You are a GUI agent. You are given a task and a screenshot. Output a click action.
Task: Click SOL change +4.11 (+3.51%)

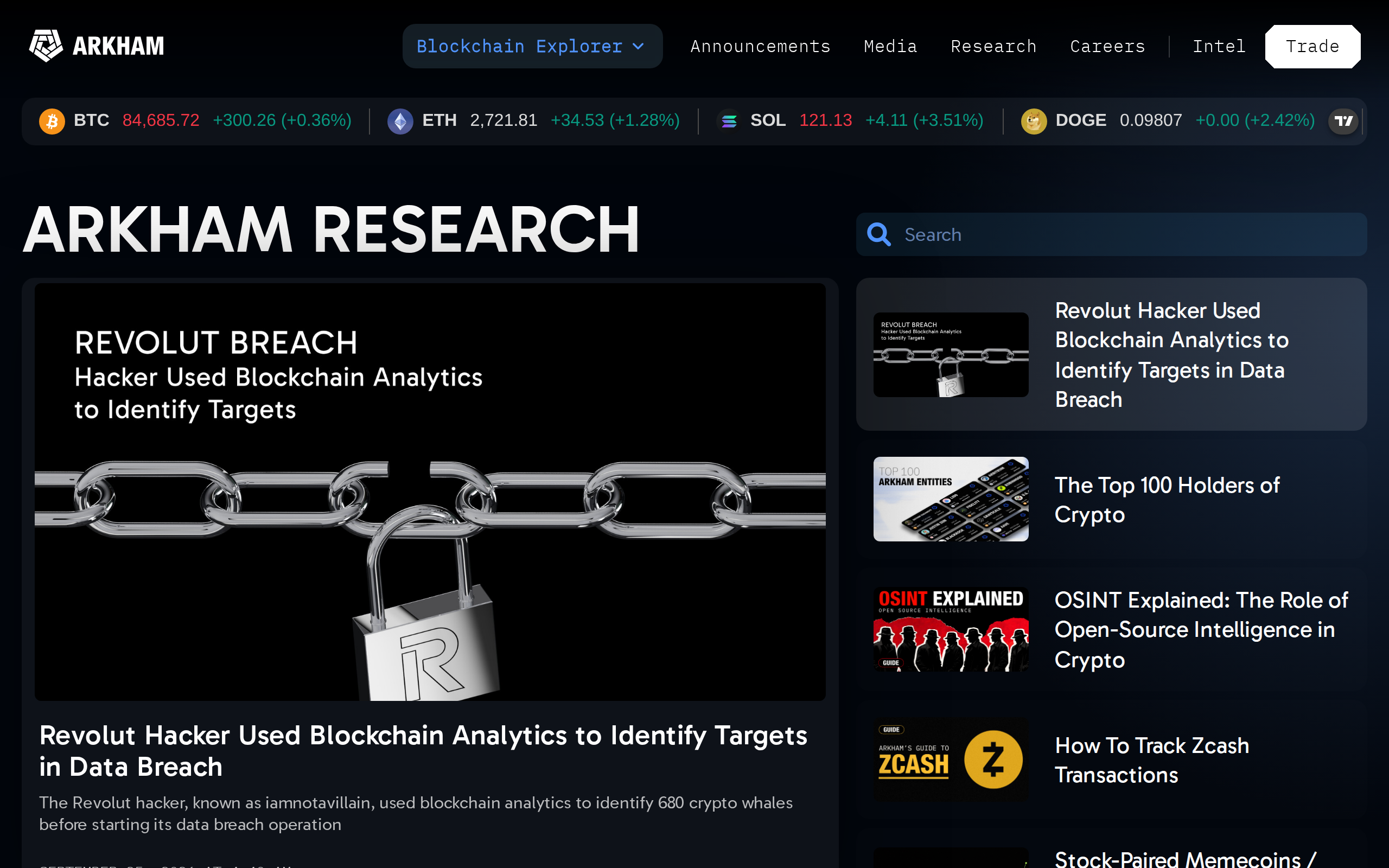pyautogui.click(x=924, y=120)
